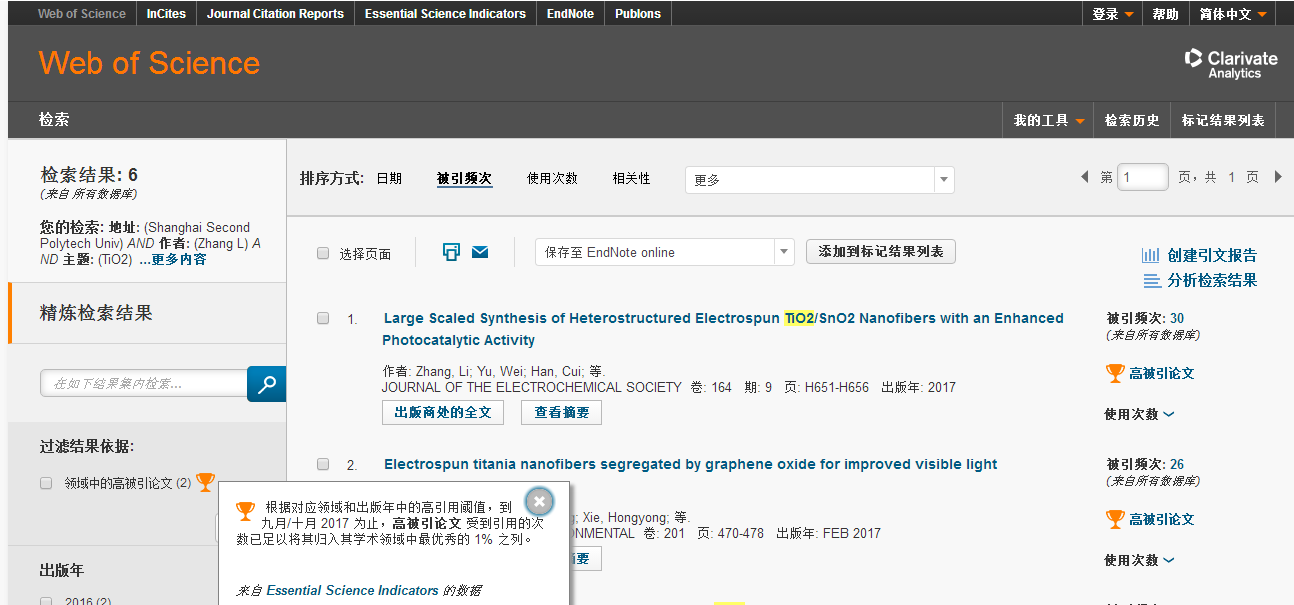1294x605 pixels.
Task: Switch to the EndNote tab
Action: [x=570, y=14]
